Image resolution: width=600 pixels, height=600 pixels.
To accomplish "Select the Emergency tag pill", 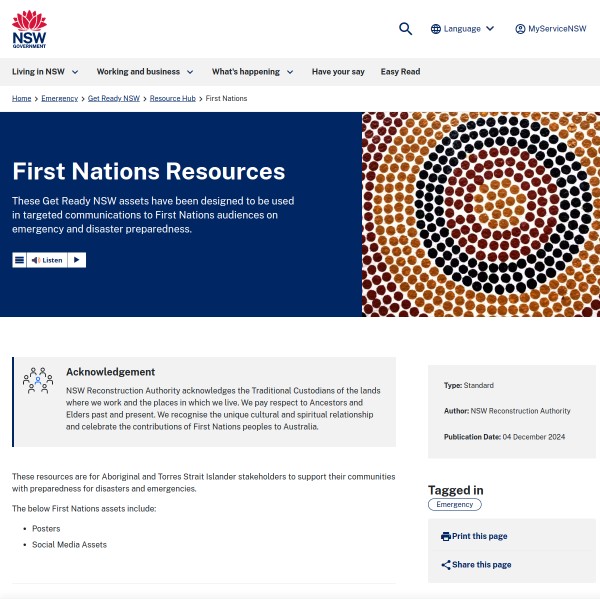I will [454, 505].
